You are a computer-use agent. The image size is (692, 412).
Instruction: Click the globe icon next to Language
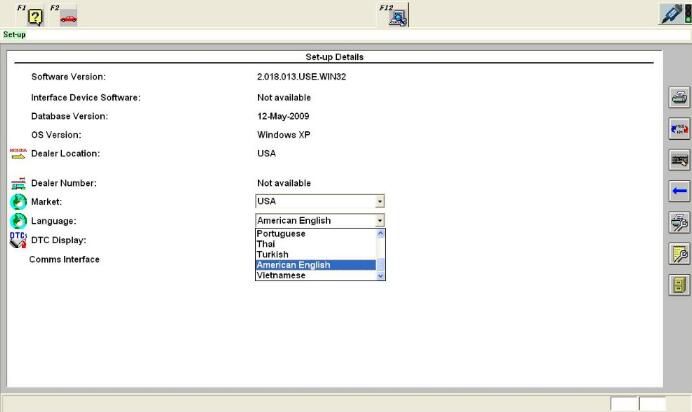[18, 221]
